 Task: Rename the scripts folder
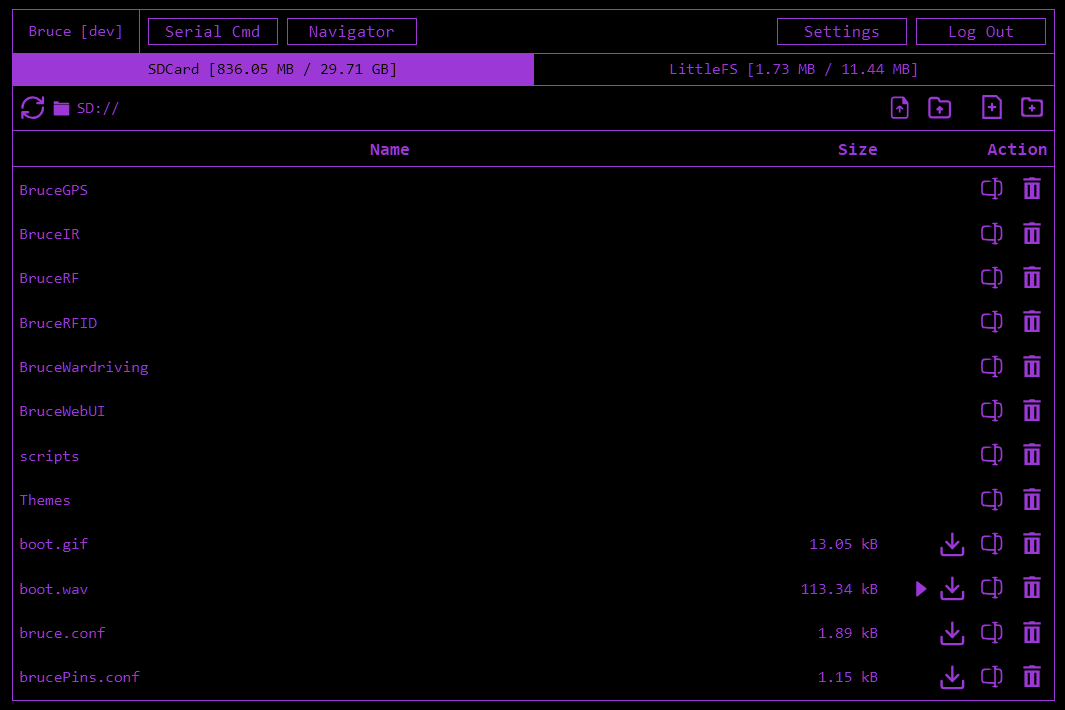coord(991,456)
